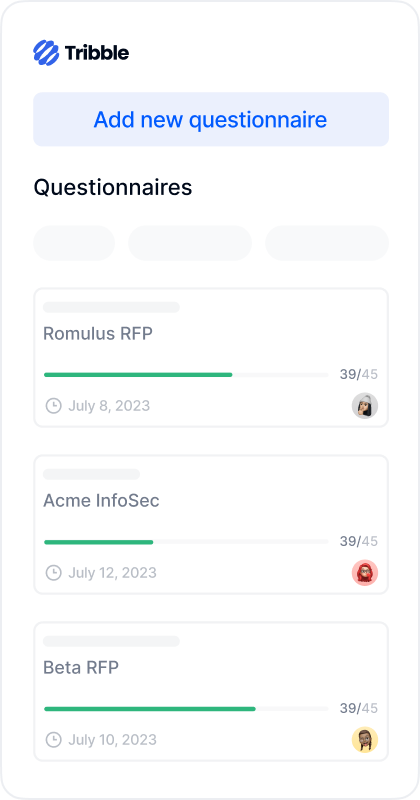Screen dimensions: 420x800
Task: Click the clock icon beside July 8, 2023
Action: 54,406
